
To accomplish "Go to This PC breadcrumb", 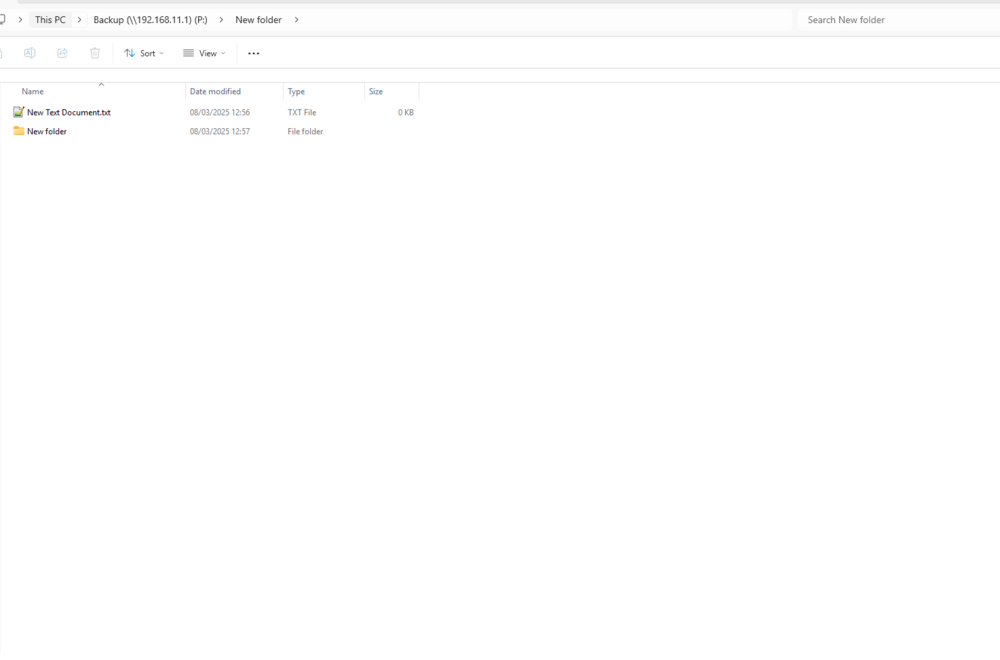I will (50, 20).
